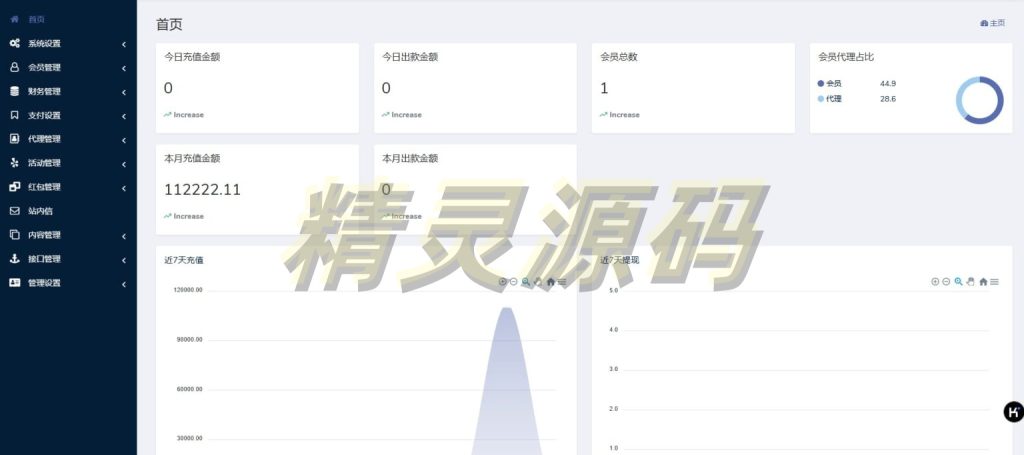Click the envelope icon for 站内信
Viewport: 1024px width, 455px height.
(14, 211)
